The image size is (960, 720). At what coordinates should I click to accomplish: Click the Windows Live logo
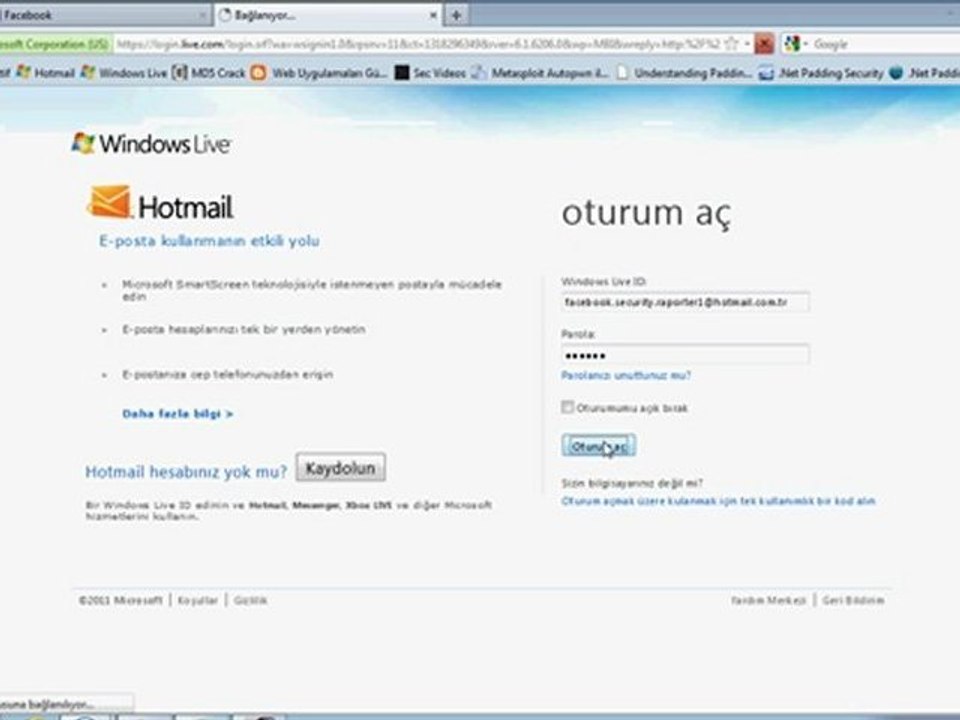[151, 144]
